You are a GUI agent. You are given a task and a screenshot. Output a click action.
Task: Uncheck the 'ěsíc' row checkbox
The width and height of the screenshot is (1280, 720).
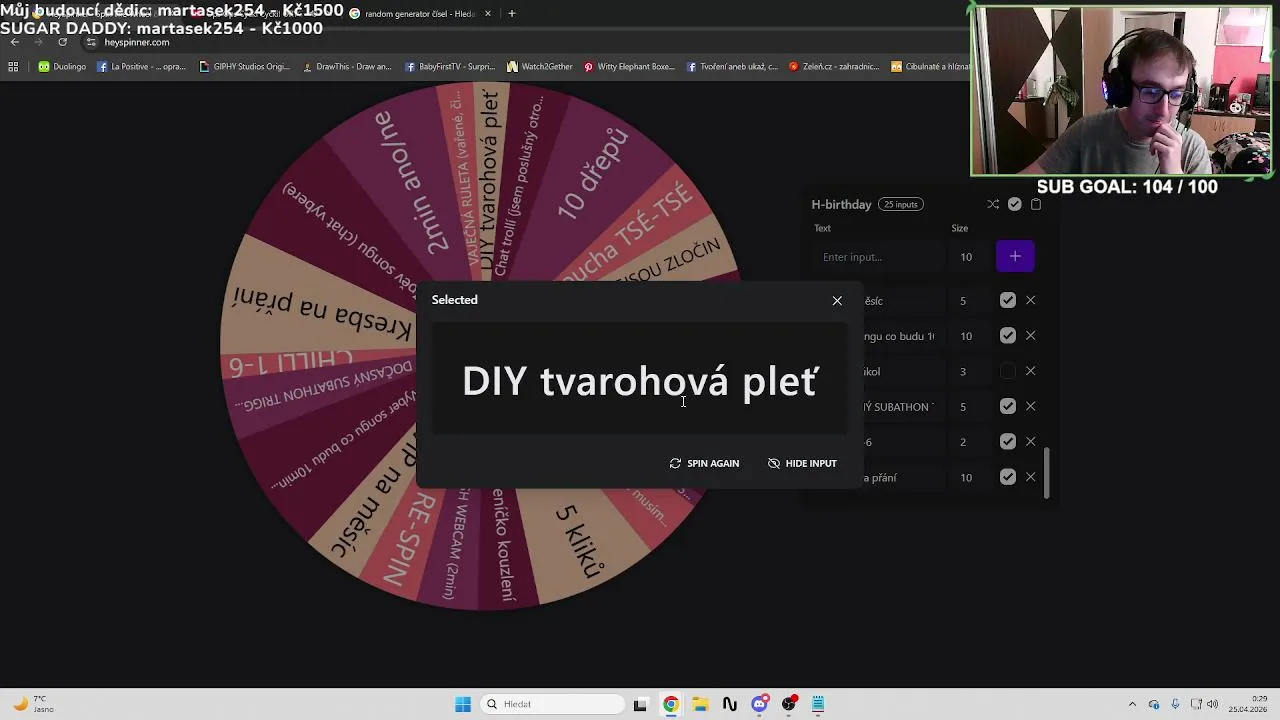(x=1007, y=300)
